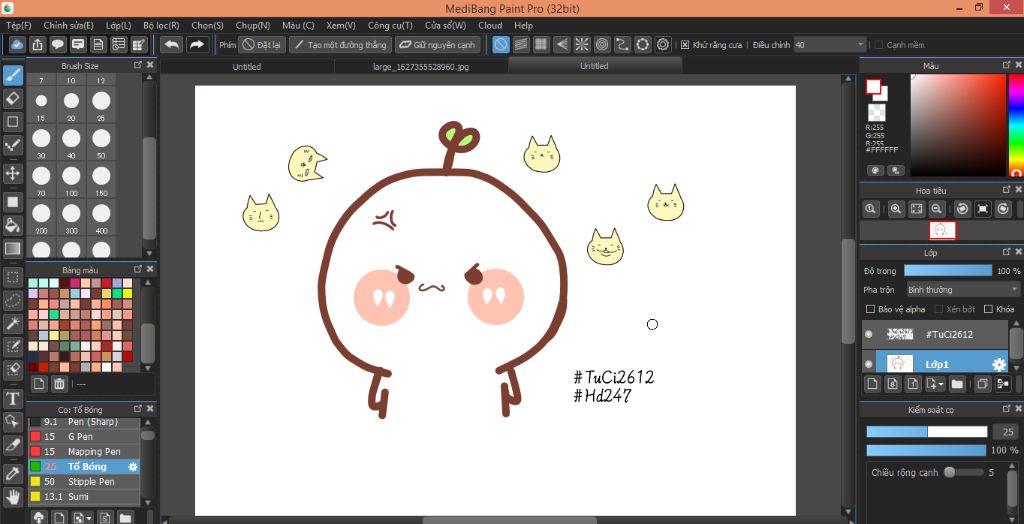
Task: Click Giữ nguyên cạnh button
Action: 438,45
